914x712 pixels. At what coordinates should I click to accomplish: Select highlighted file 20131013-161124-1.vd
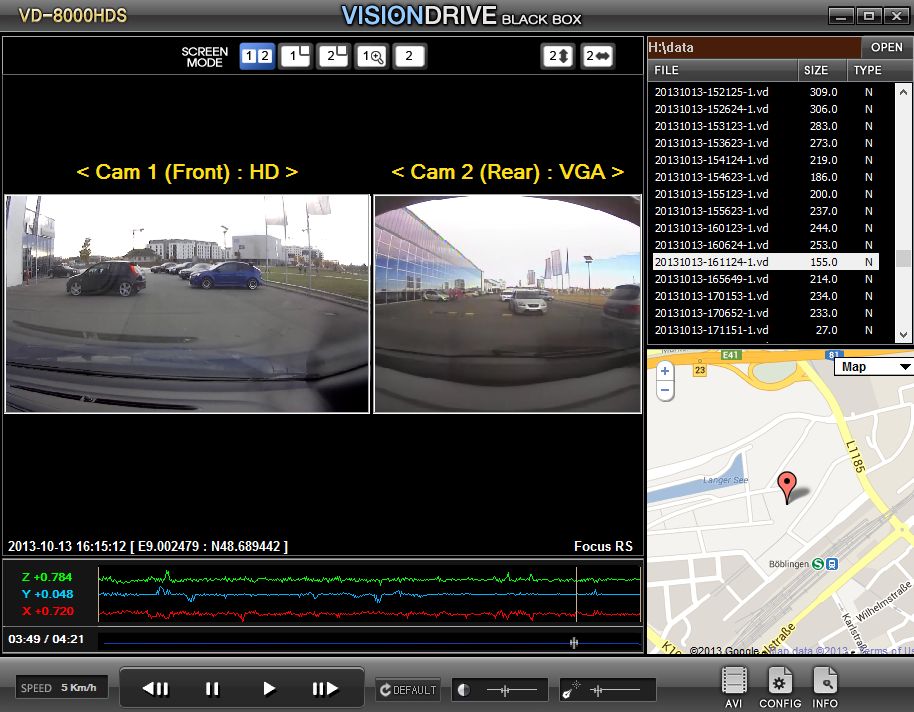coord(765,262)
